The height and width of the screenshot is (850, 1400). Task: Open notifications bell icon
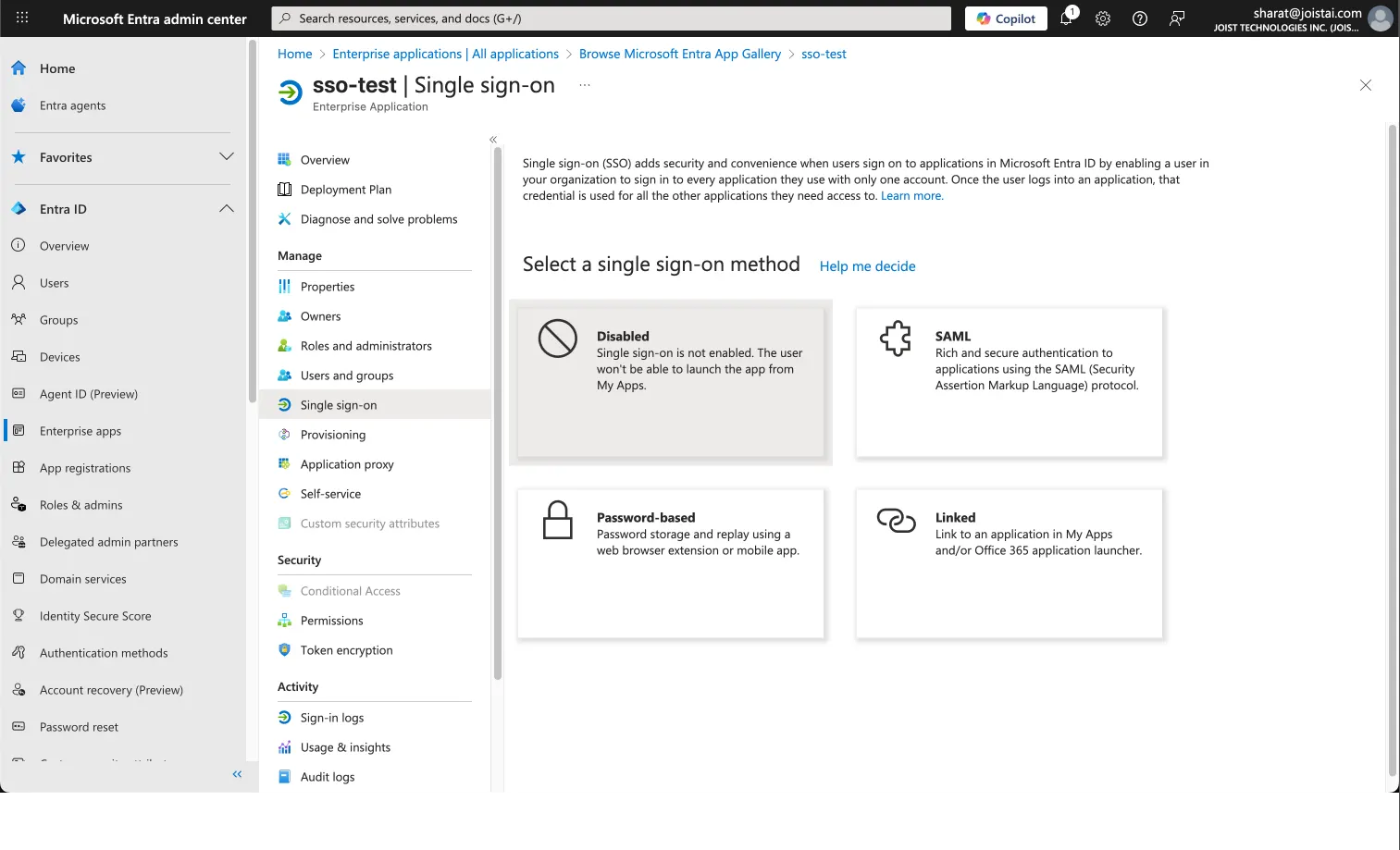[x=1066, y=18]
